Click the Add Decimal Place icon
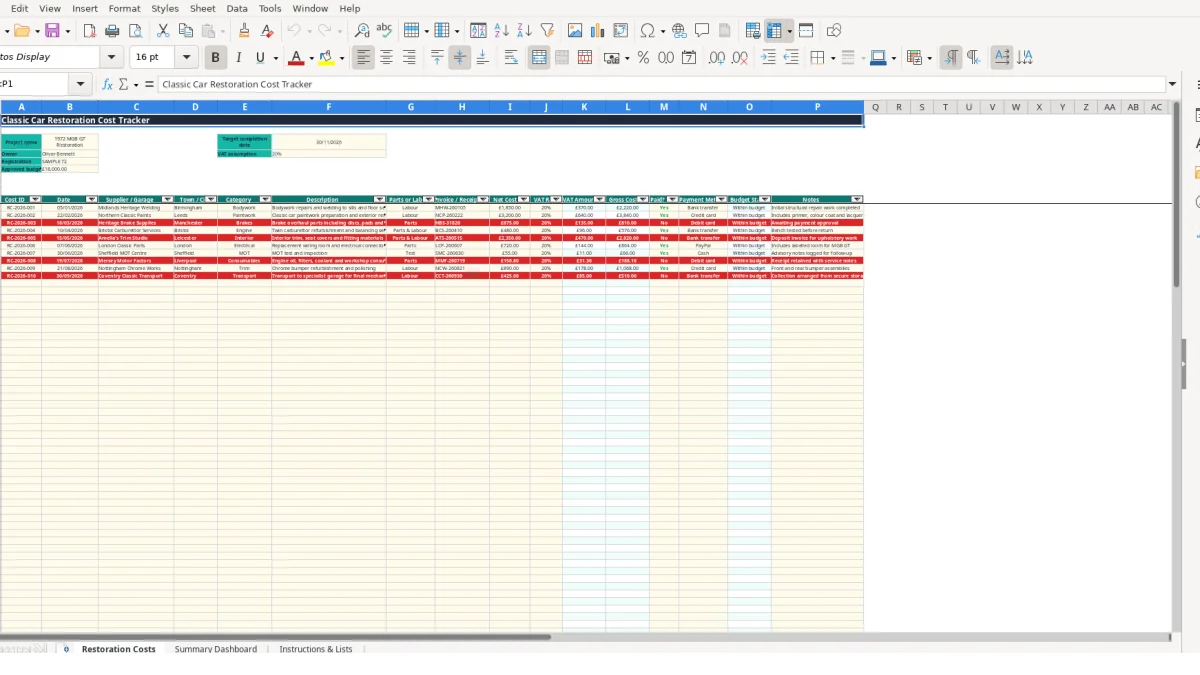Image resolution: width=1200 pixels, height=675 pixels. point(717,58)
